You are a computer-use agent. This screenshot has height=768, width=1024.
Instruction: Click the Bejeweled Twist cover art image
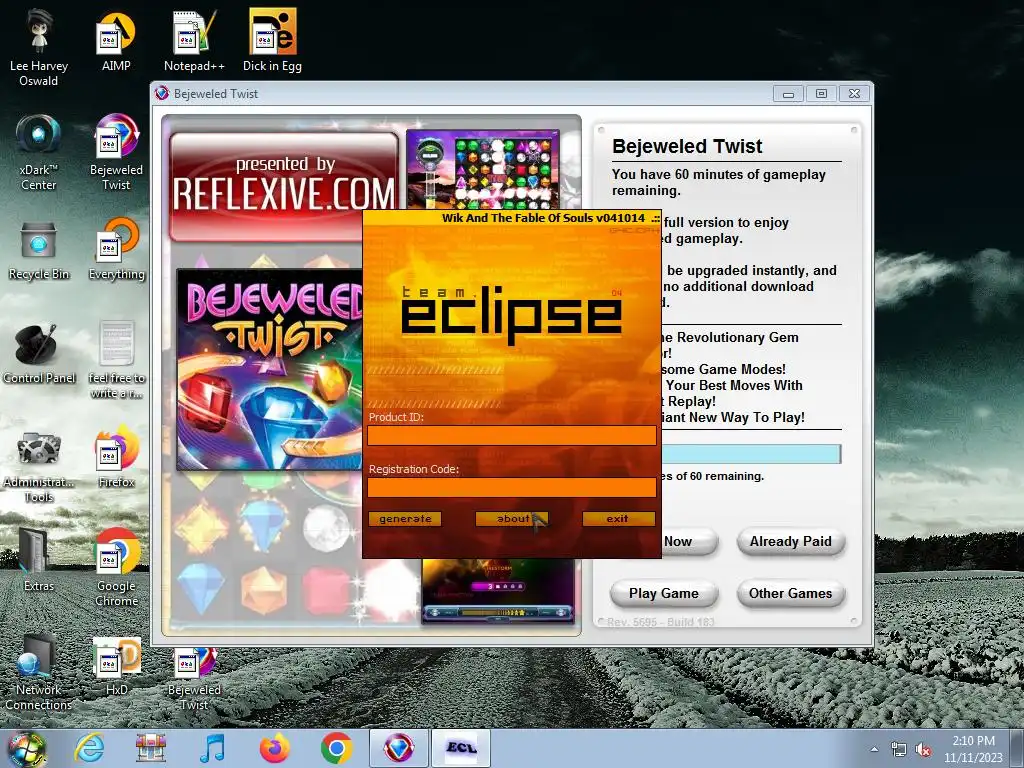click(x=269, y=369)
